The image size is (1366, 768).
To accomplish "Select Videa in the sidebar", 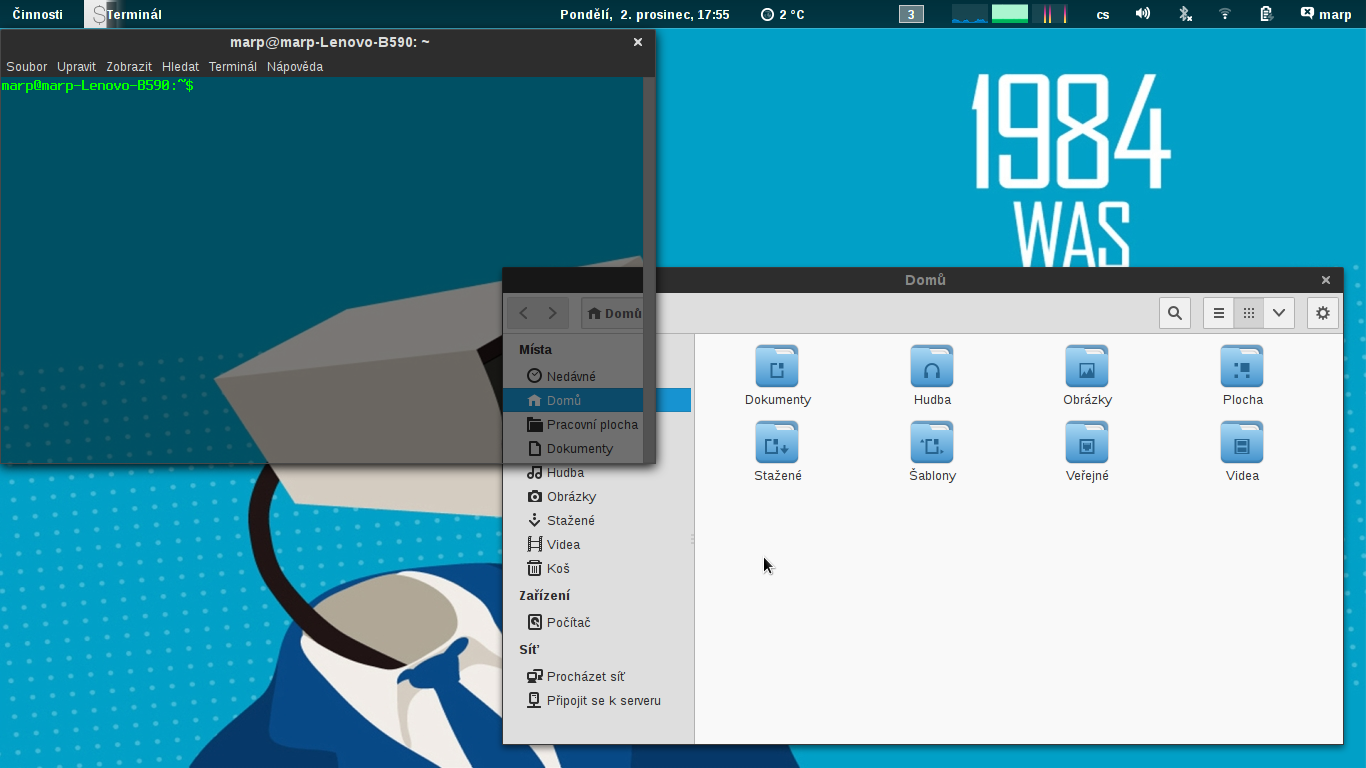I will pos(597,544).
